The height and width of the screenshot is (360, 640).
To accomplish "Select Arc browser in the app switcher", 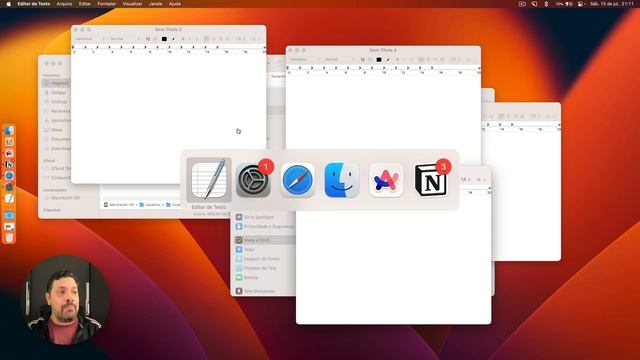I will [x=386, y=180].
